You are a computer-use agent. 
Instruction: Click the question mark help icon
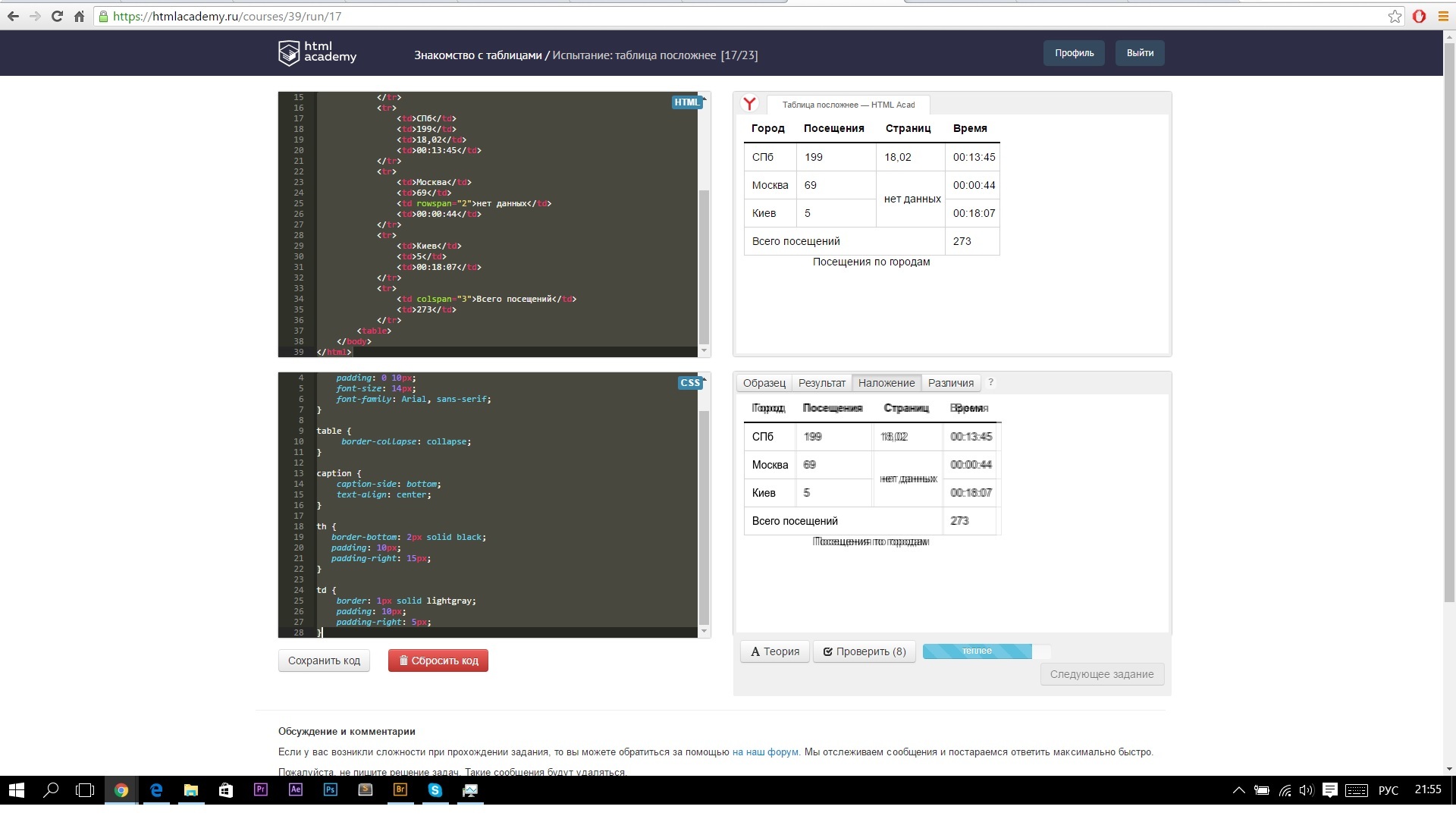pos(990,382)
